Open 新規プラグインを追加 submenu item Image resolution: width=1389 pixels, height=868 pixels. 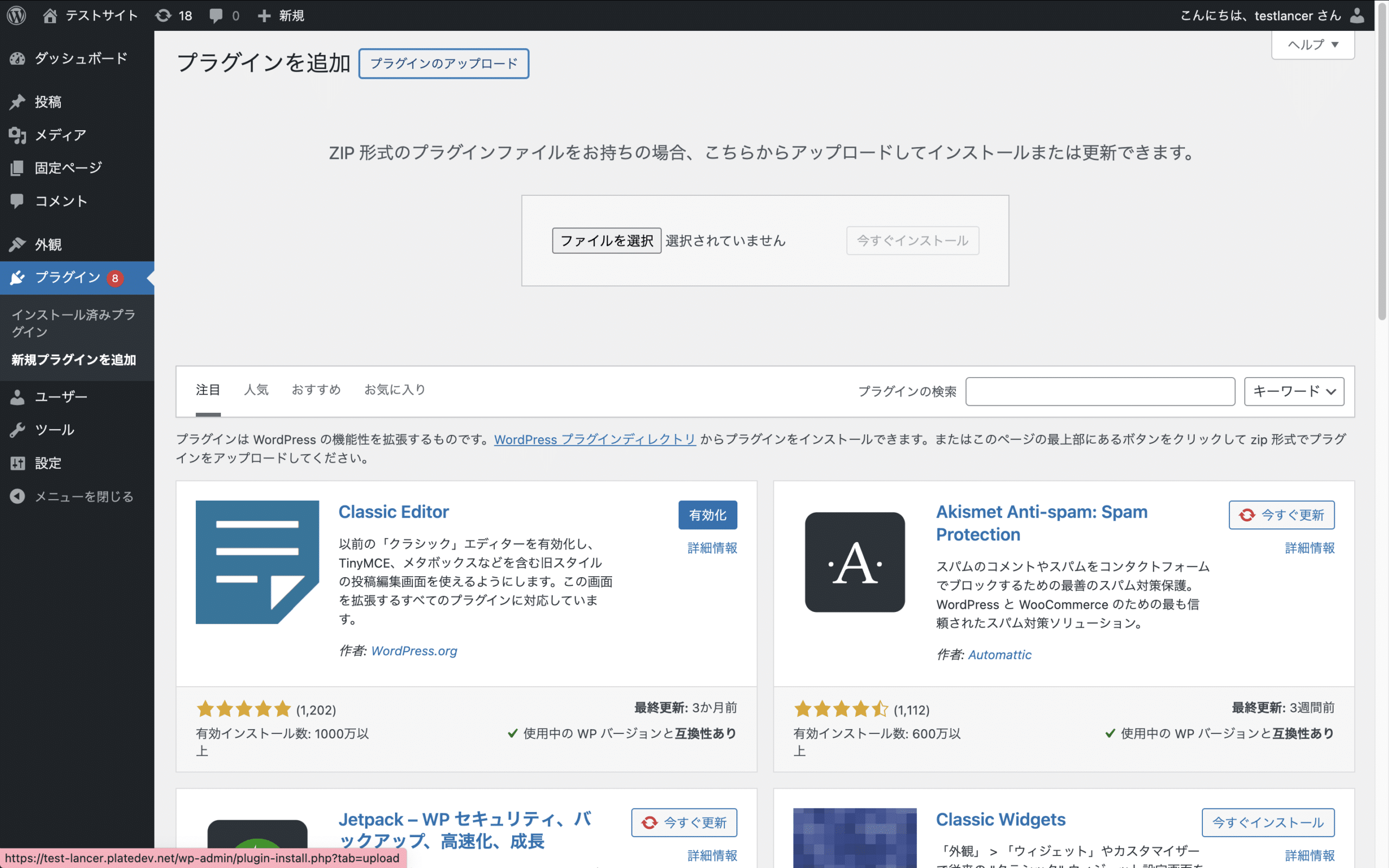(x=73, y=360)
